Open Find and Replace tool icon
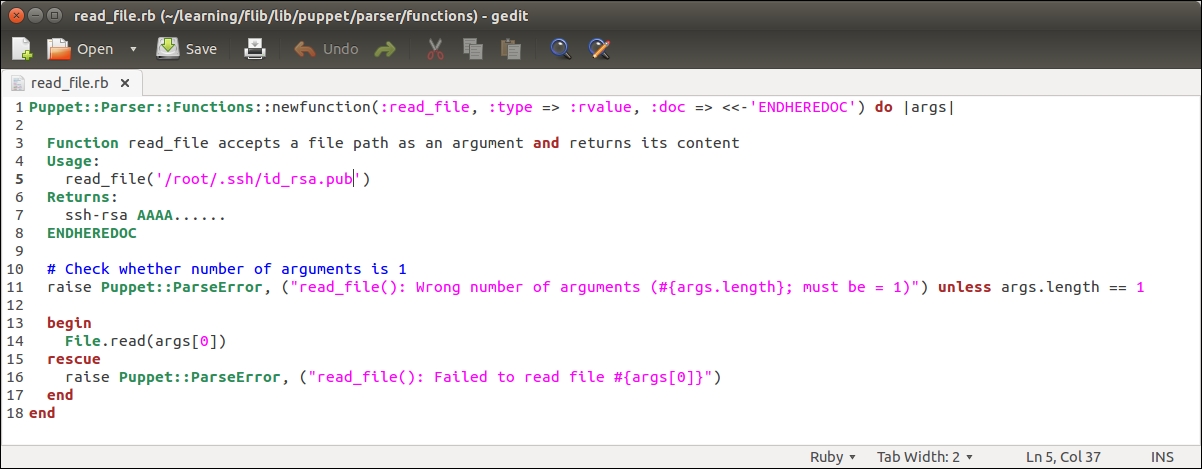 pos(599,48)
